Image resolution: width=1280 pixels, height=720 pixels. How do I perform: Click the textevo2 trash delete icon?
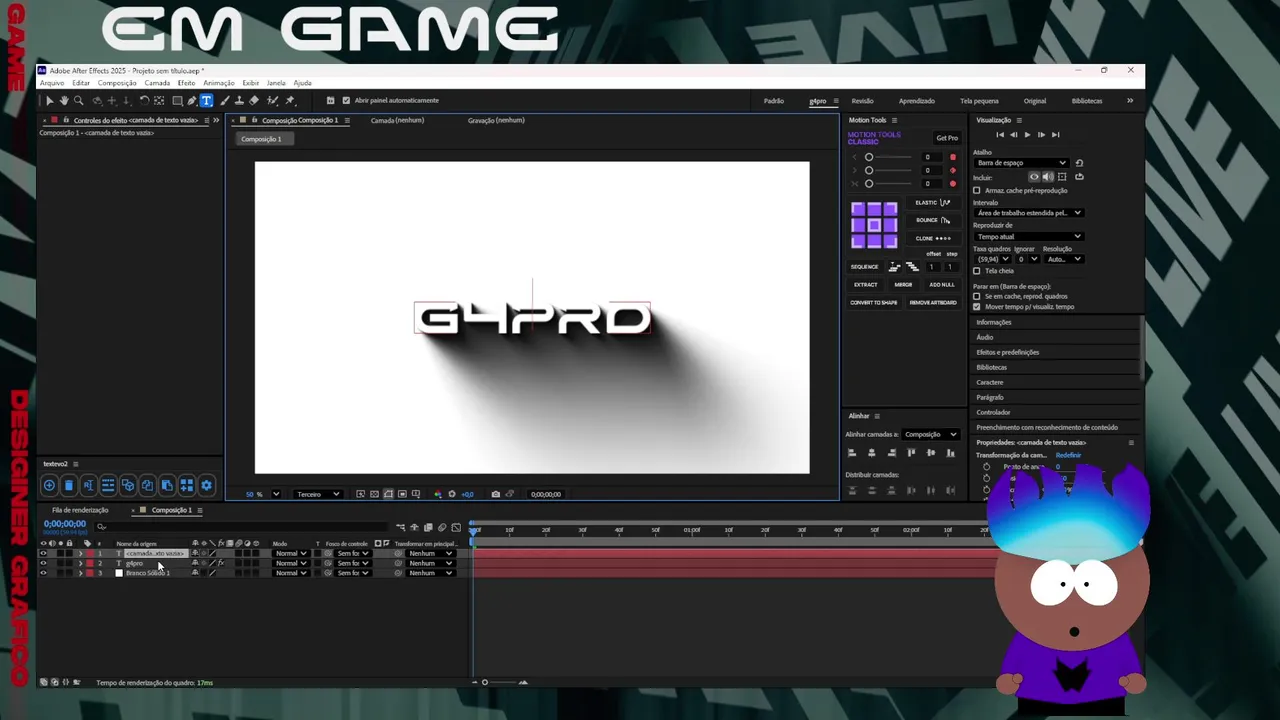(68, 485)
